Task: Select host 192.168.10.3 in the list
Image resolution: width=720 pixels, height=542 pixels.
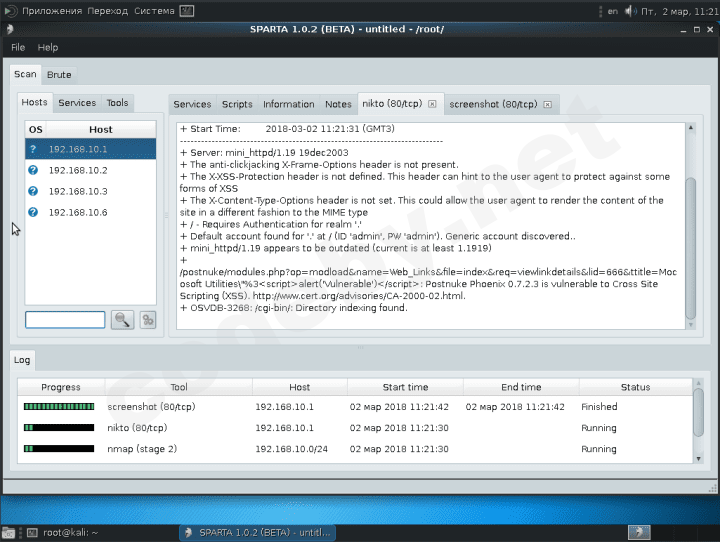Action: coord(78,191)
